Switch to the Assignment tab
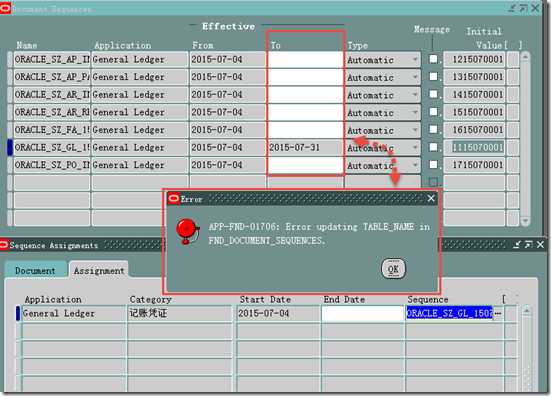Image resolution: width=551 pixels, height=396 pixels. [99, 271]
